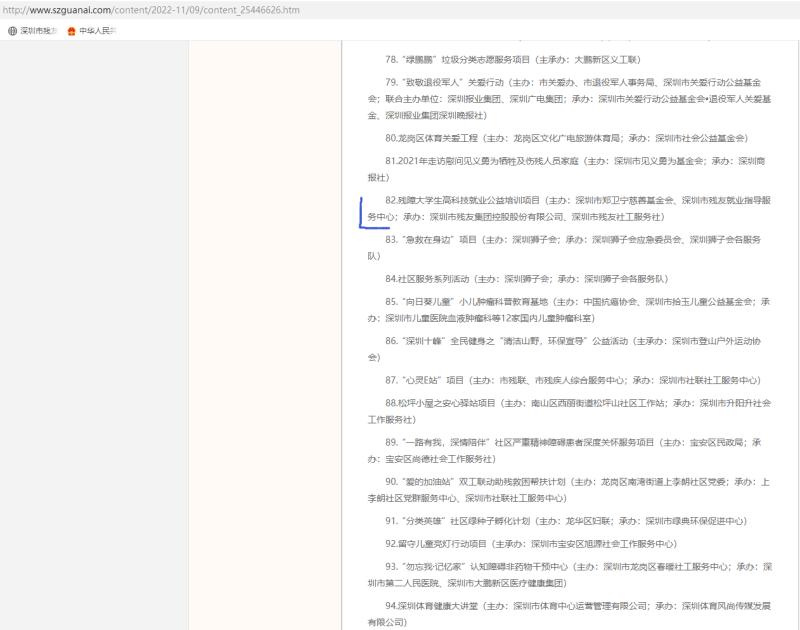Open the 中华人民共 bookmark with national emblem

[92, 31]
